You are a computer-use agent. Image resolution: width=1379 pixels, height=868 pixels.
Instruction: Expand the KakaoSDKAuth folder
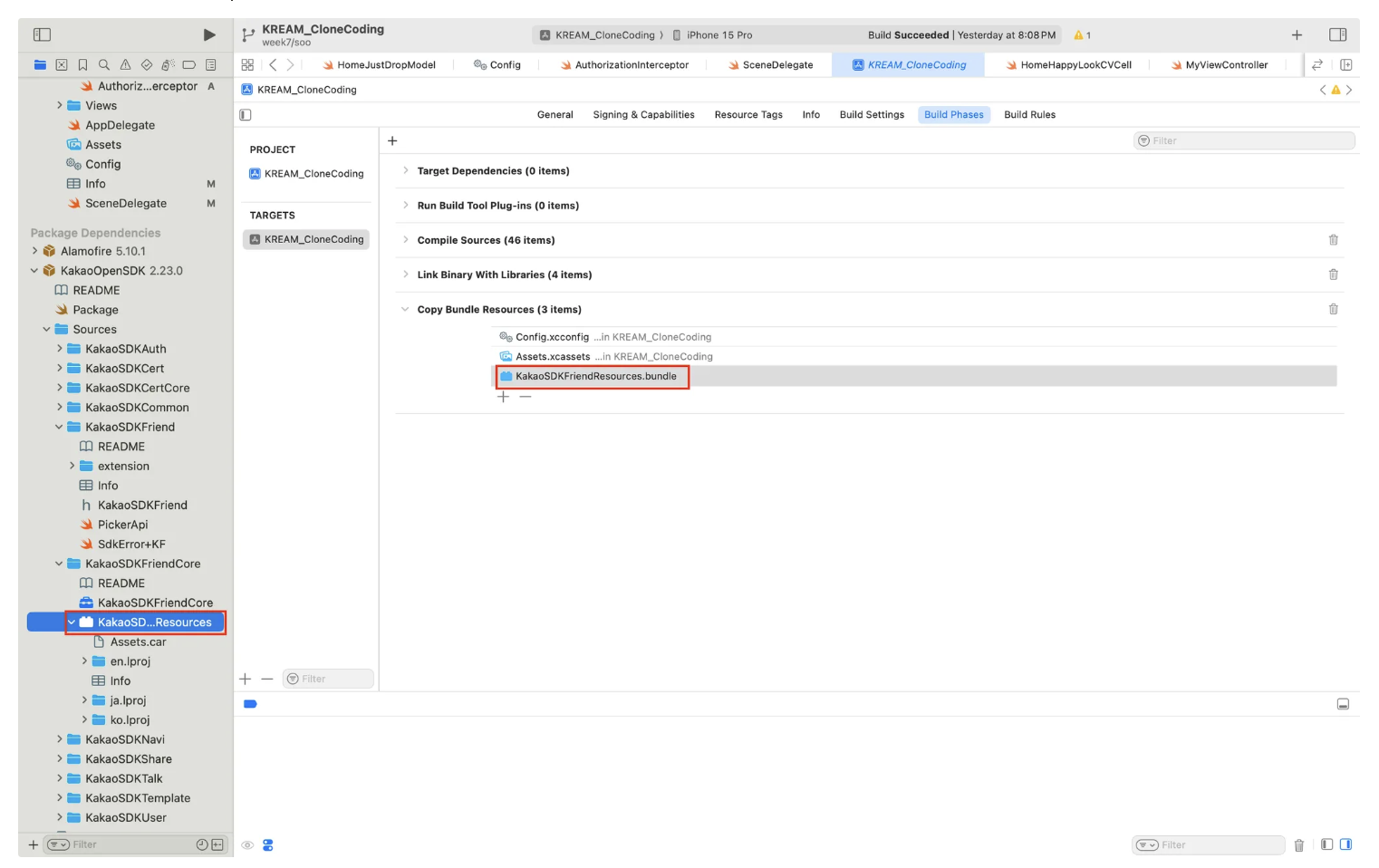point(60,349)
